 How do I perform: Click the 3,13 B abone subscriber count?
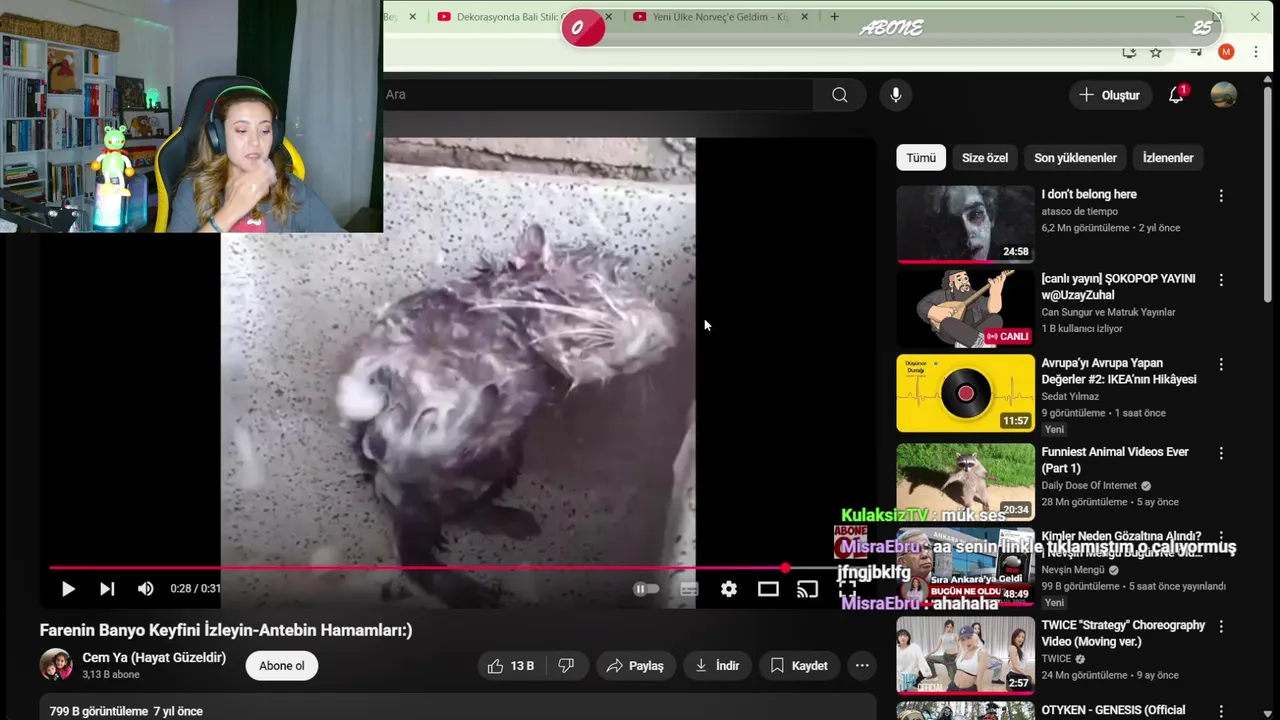[x=111, y=675]
